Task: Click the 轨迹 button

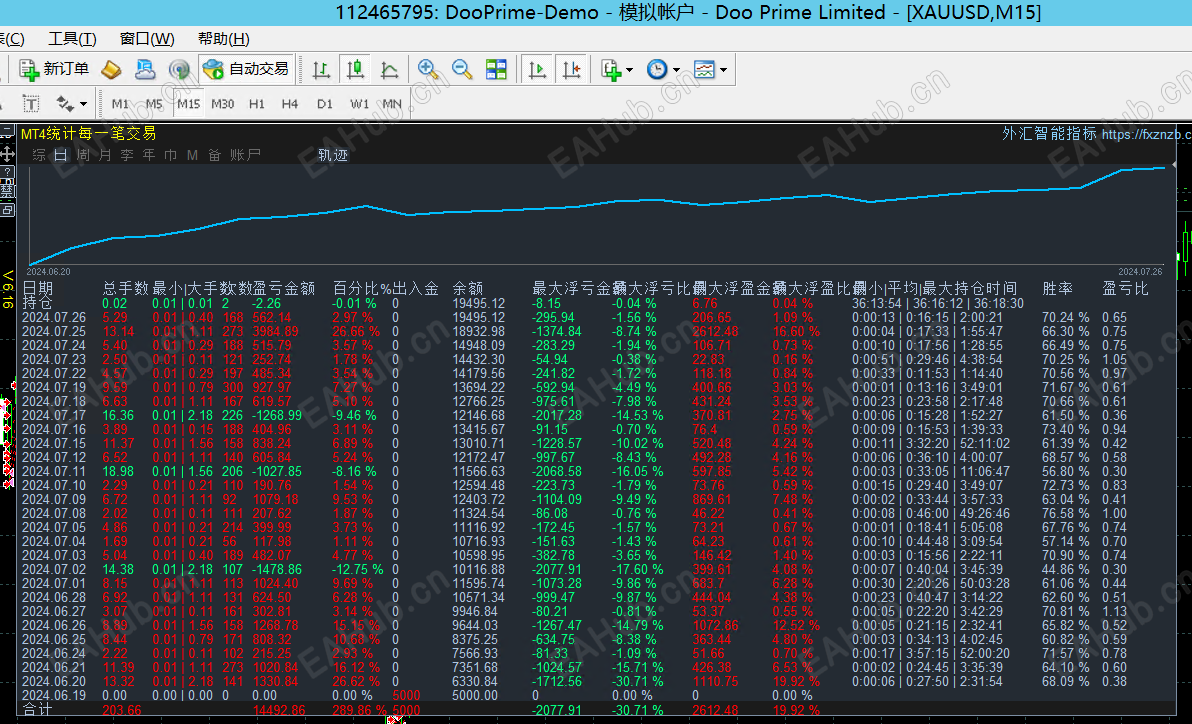Action: tap(333, 155)
